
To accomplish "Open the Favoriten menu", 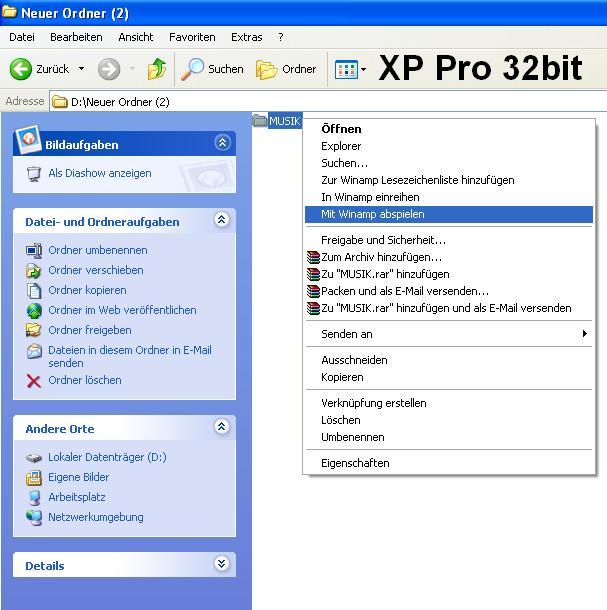I will tap(192, 37).
